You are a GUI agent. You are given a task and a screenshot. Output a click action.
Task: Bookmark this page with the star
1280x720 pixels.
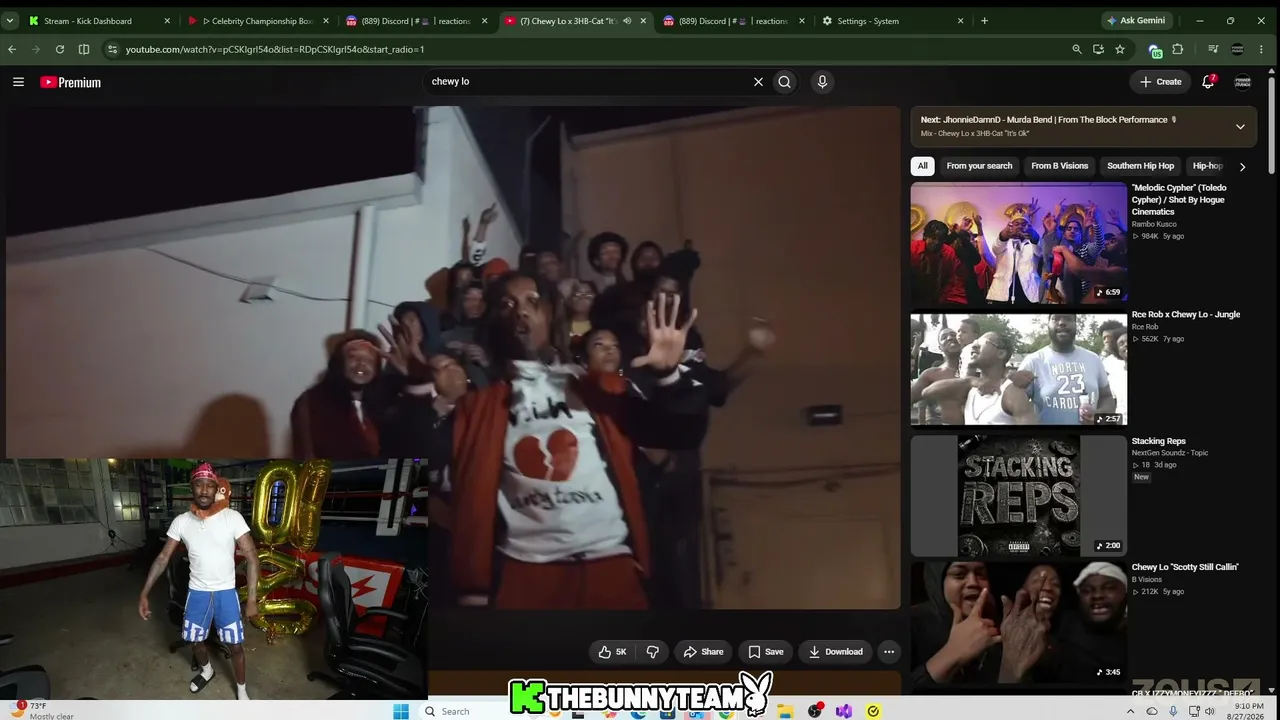point(1120,49)
